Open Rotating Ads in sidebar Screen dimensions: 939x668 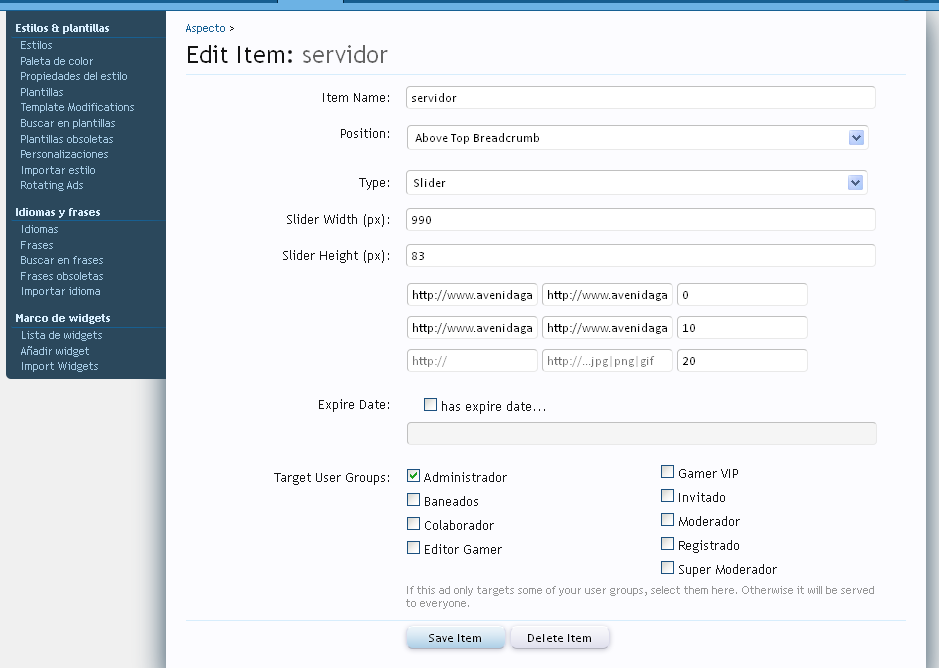pos(52,185)
